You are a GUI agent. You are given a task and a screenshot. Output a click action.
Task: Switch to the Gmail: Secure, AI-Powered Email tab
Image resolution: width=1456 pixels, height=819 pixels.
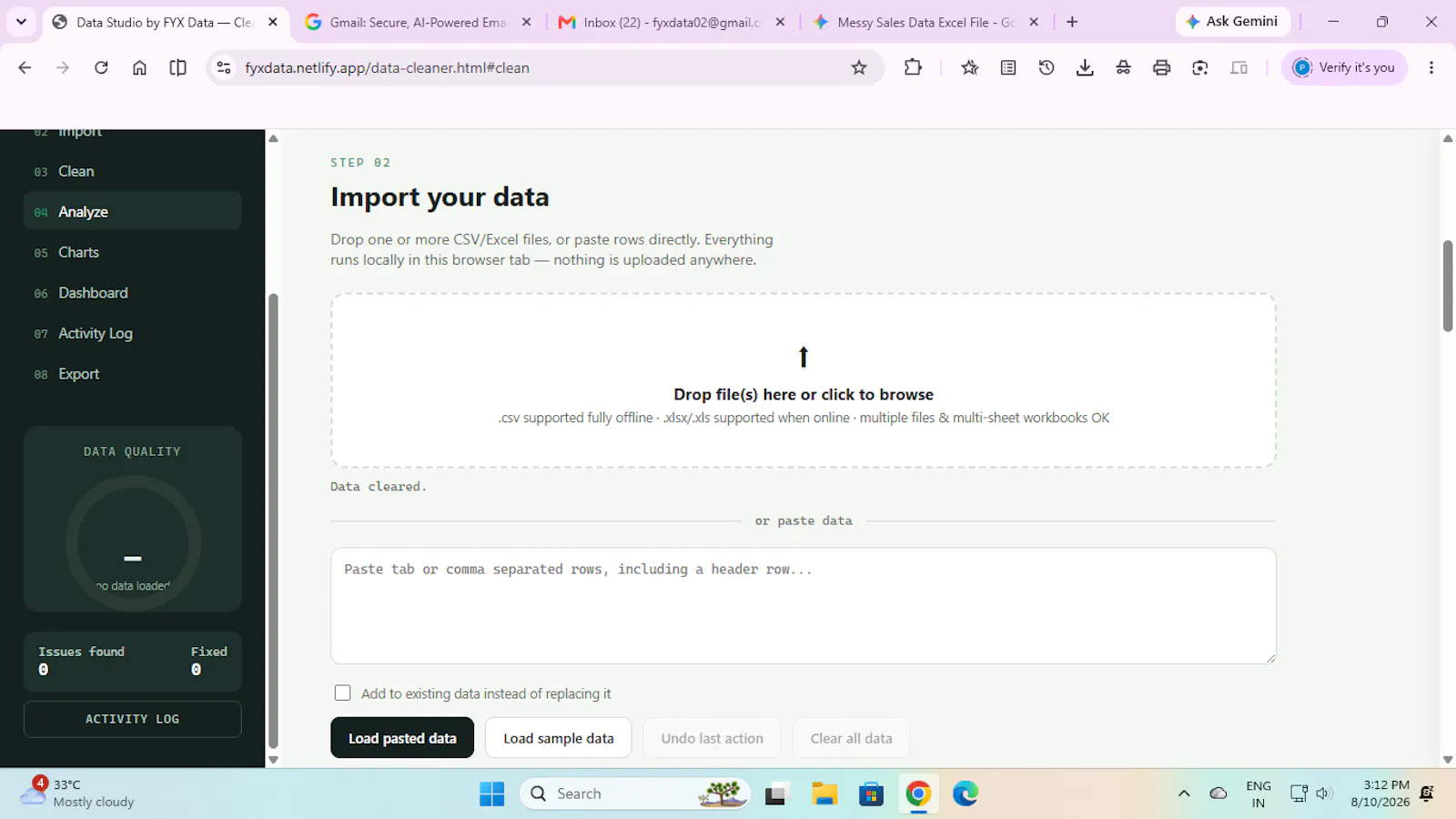coord(419,22)
